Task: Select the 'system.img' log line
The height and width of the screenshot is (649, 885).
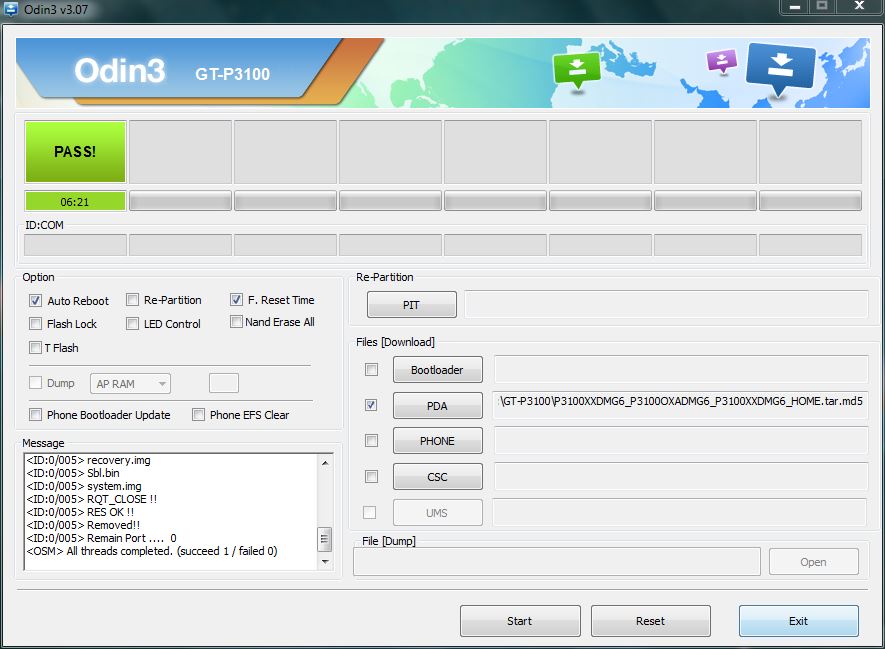Action: coord(84,486)
